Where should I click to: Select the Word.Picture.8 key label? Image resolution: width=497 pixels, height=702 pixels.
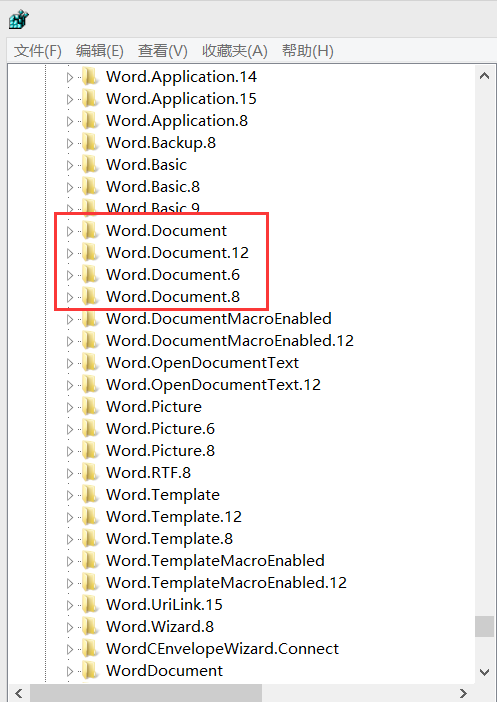click(x=160, y=450)
